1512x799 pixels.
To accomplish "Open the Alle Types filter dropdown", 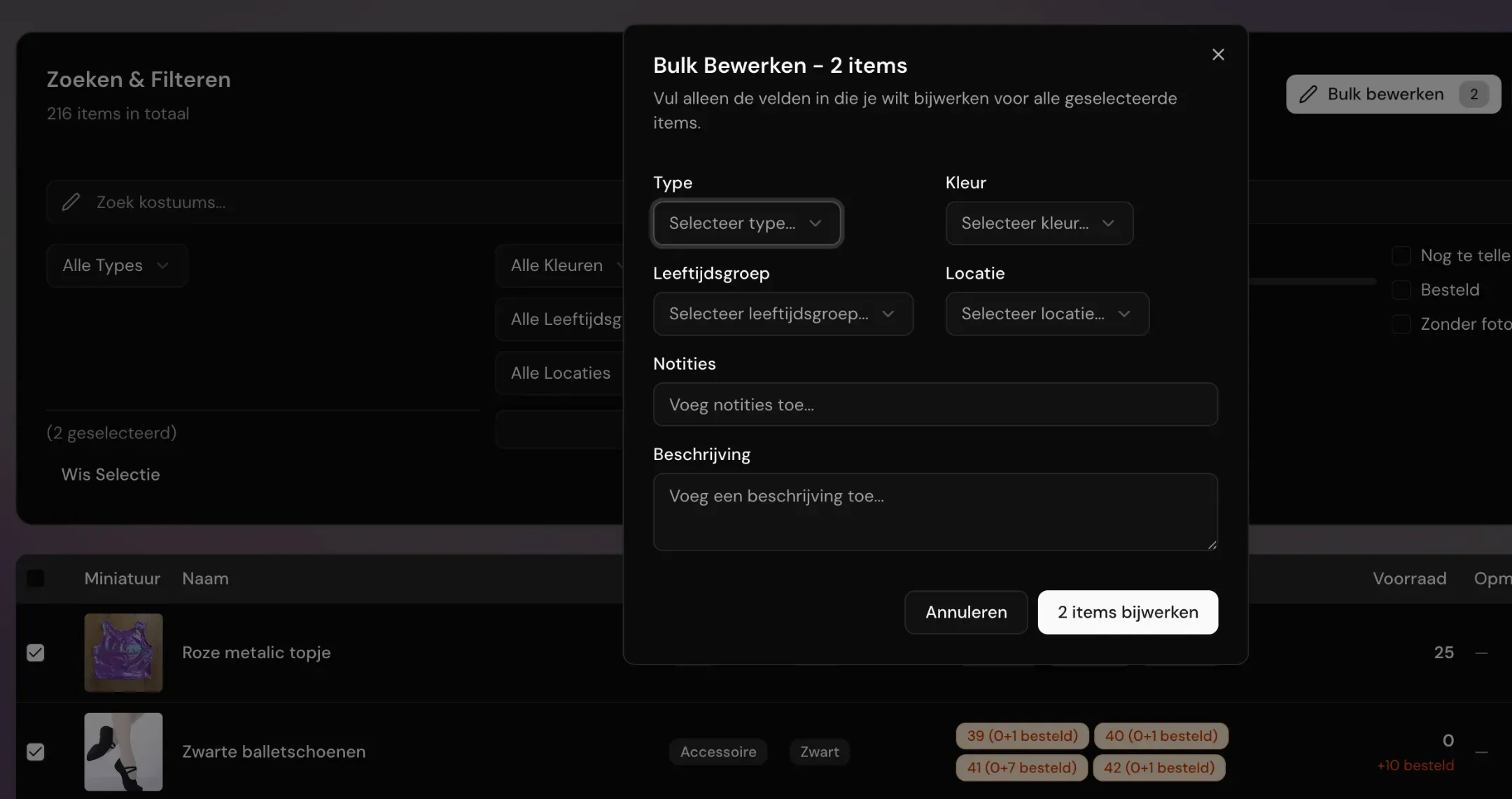I will [117, 265].
